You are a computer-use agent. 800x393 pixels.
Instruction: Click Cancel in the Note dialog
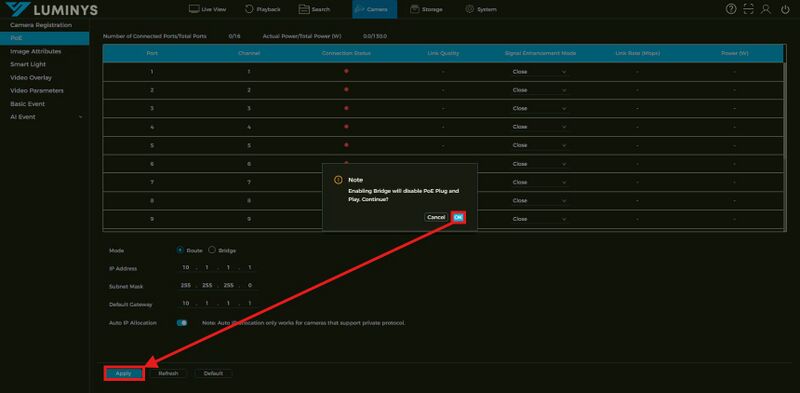point(436,217)
